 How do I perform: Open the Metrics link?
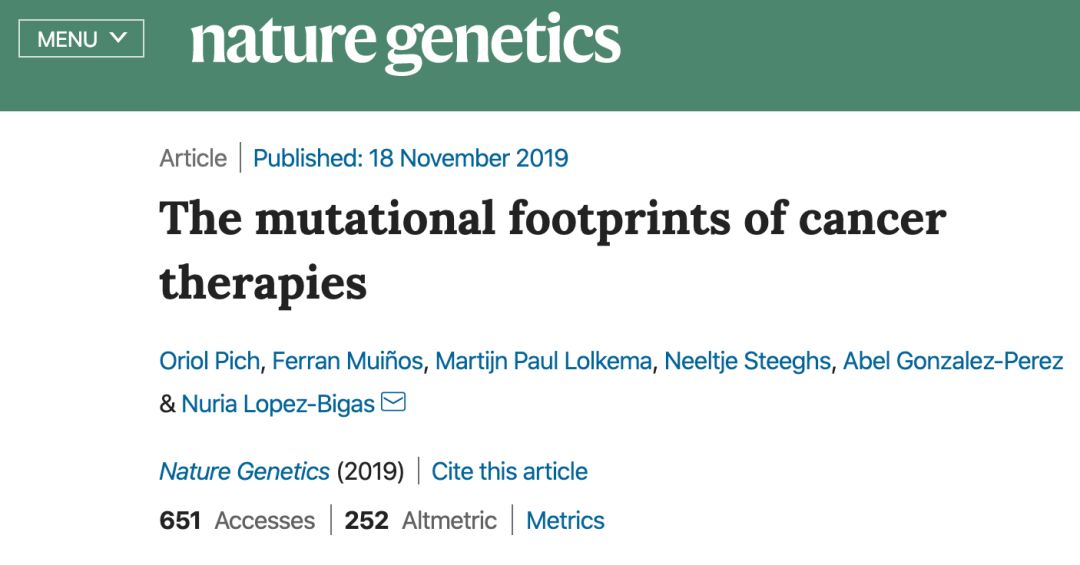(x=565, y=520)
